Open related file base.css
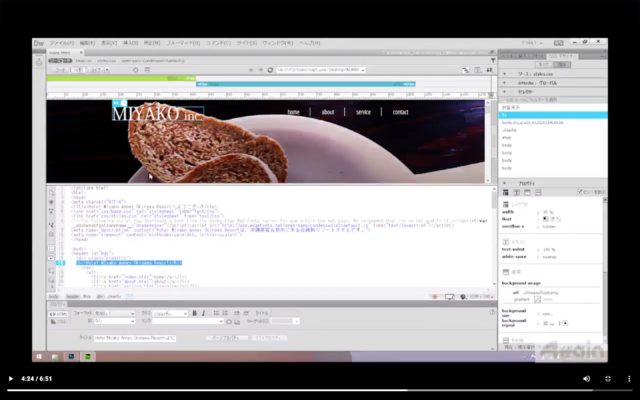Screen dimensions: 640x400 click(x=84, y=60)
